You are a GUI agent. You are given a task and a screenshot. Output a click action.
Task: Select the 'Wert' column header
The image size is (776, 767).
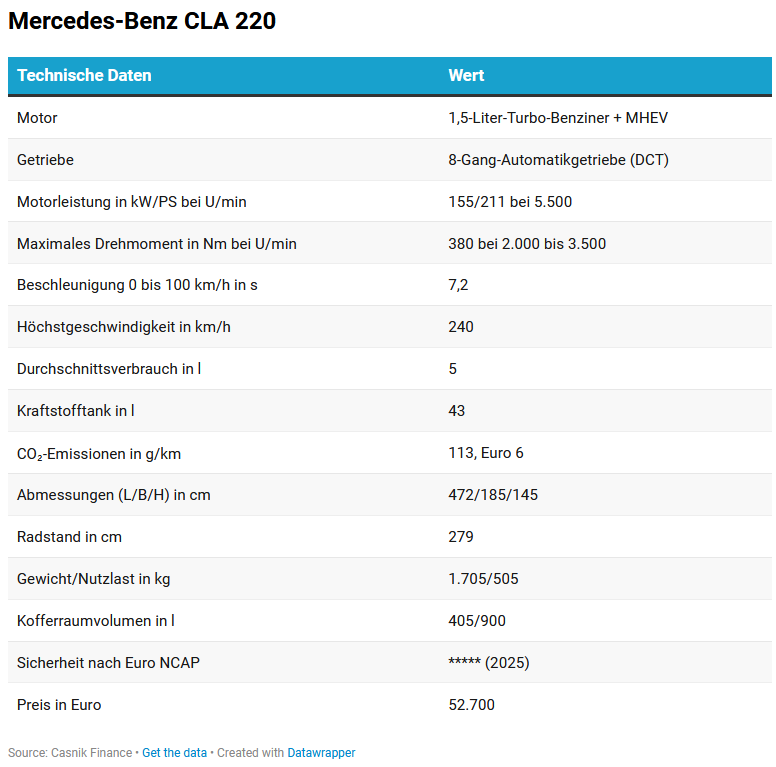click(466, 75)
